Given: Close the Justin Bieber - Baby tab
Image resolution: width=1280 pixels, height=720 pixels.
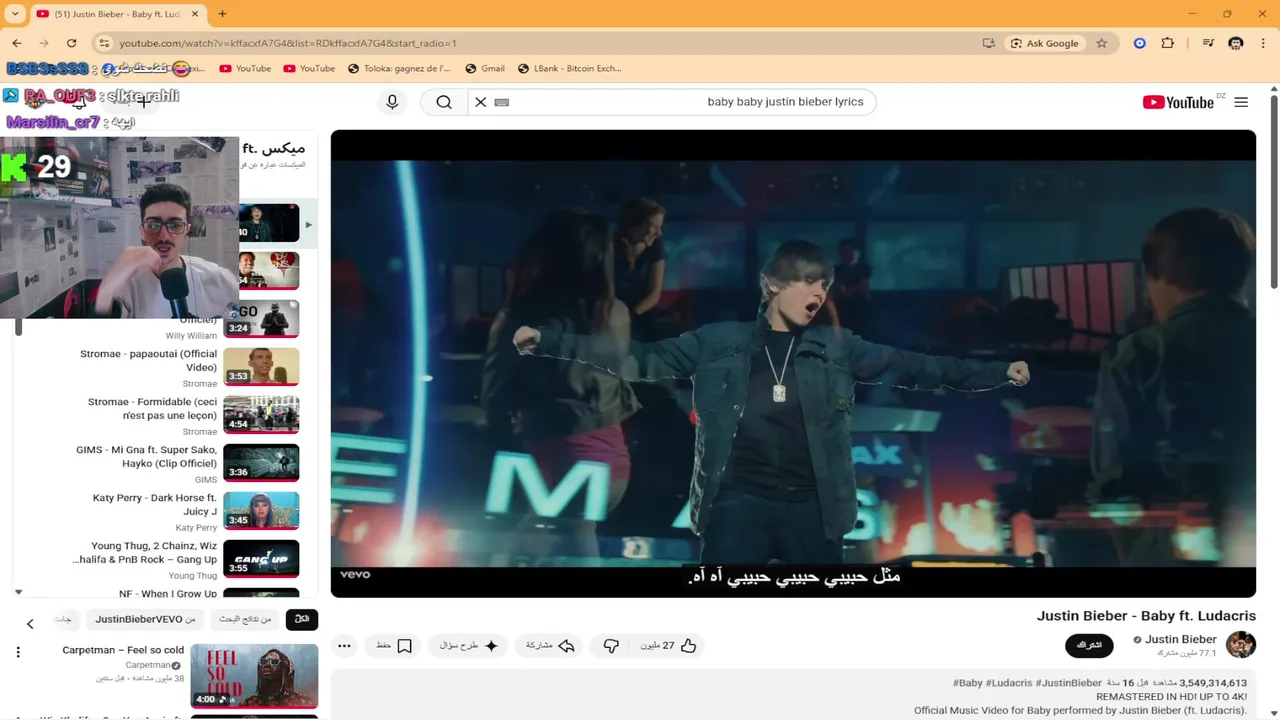Looking at the screenshot, I should 195,14.
